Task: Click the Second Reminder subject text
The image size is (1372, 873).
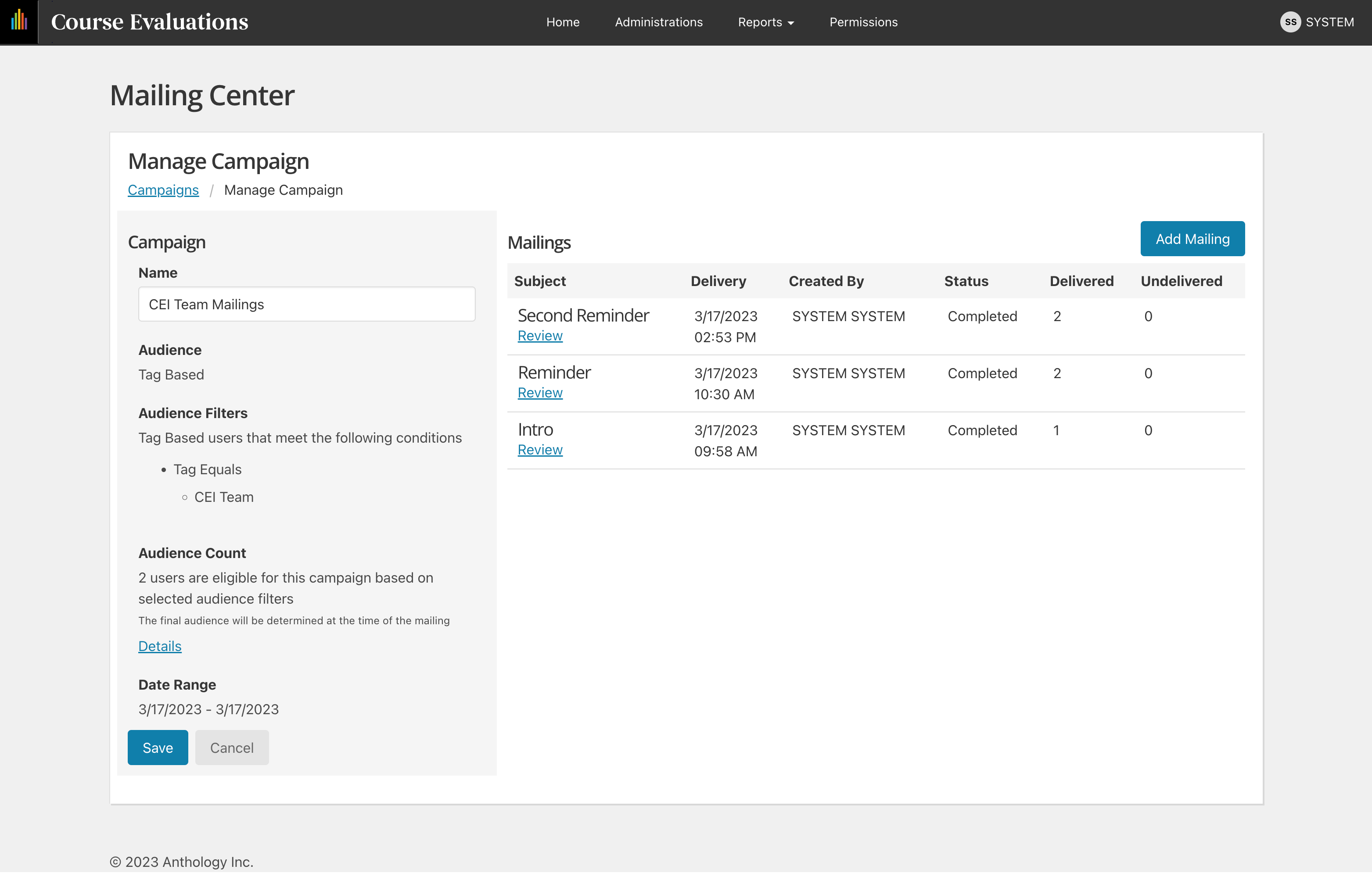Action: point(583,315)
